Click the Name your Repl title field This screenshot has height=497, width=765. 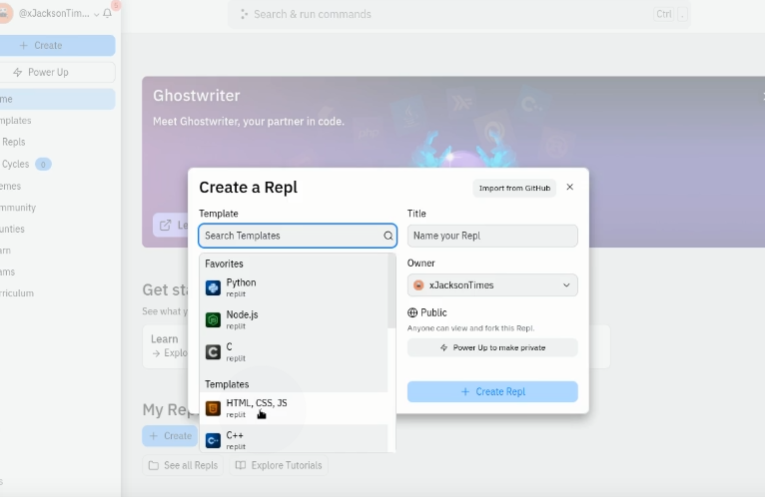(492, 236)
